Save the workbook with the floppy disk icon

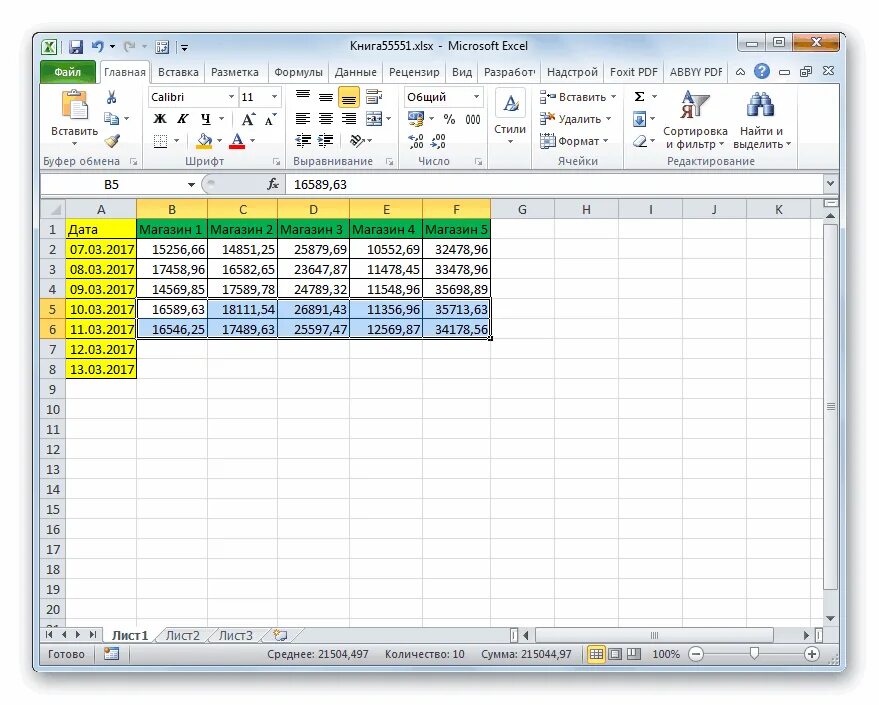pos(76,47)
